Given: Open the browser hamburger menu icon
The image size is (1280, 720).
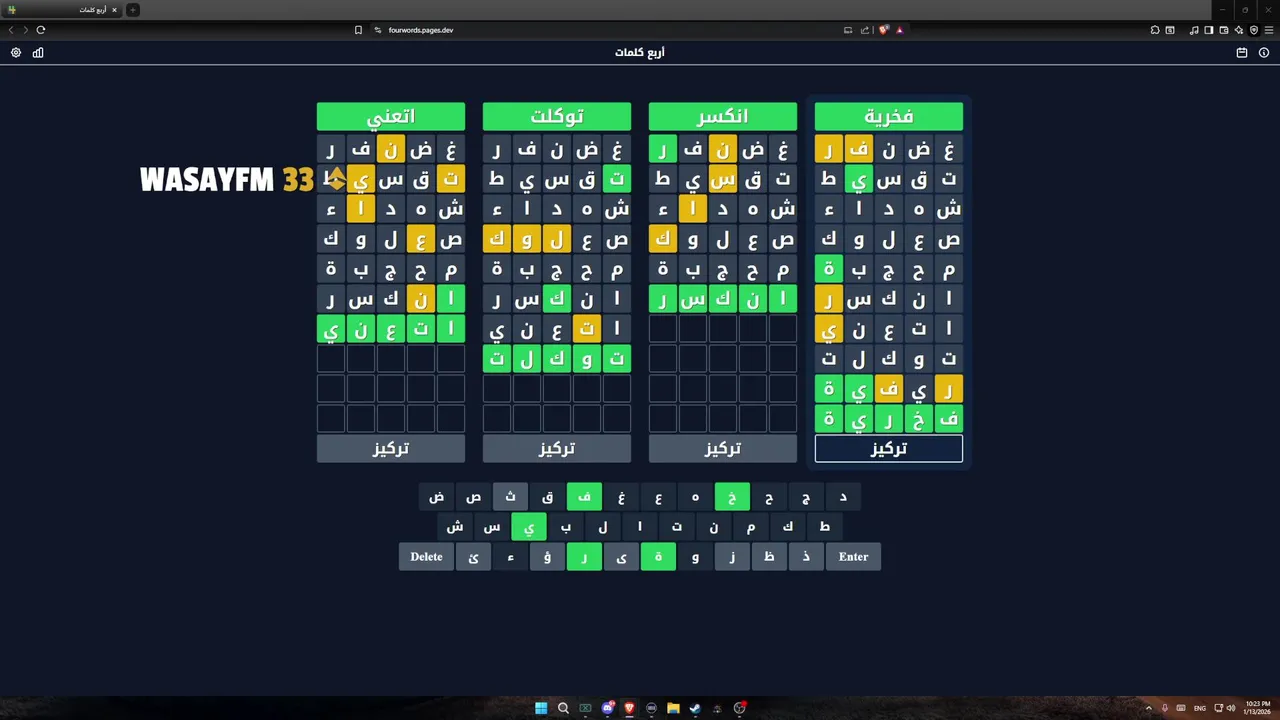Looking at the screenshot, I should tap(1269, 30).
